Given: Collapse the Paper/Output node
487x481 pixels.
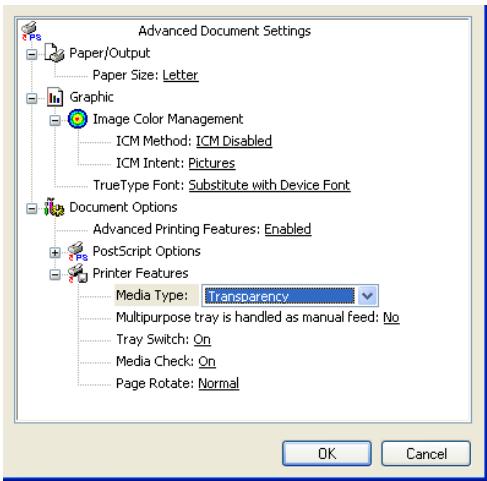Looking at the screenshot, I should coord(32,54).
